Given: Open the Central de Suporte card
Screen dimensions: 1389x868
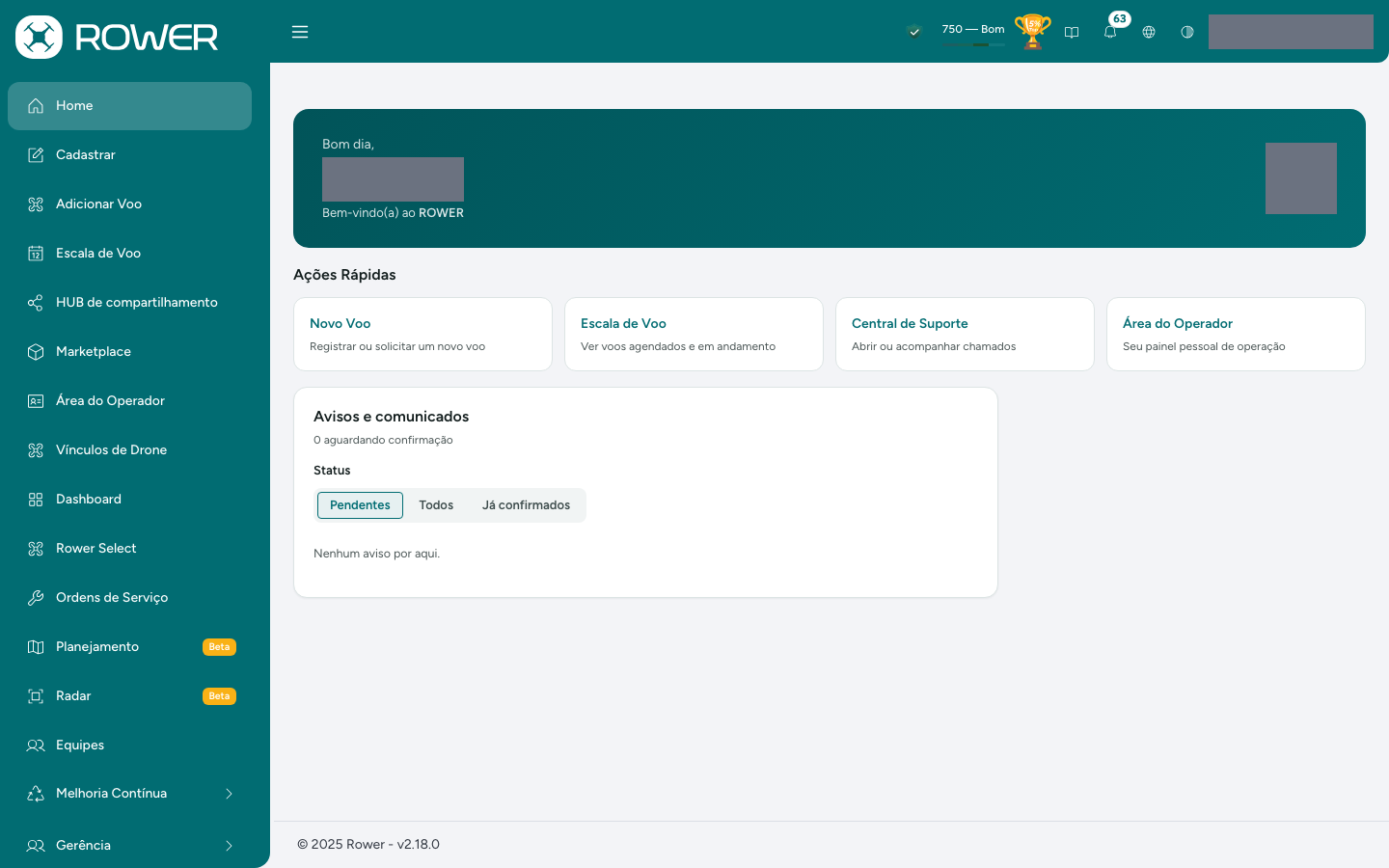Looking at the screenshot, I should click(x=965, y=334).
